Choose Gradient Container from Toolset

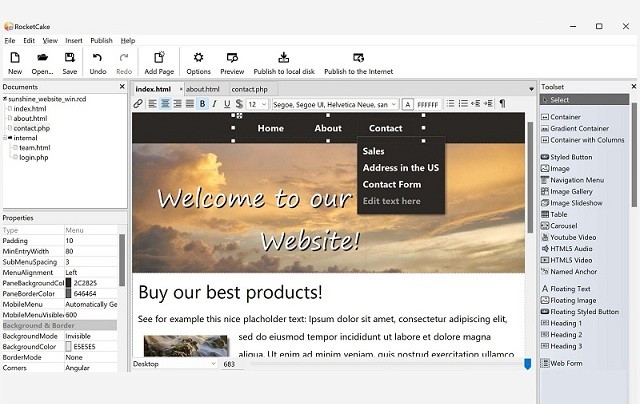(x=579, y=128)
